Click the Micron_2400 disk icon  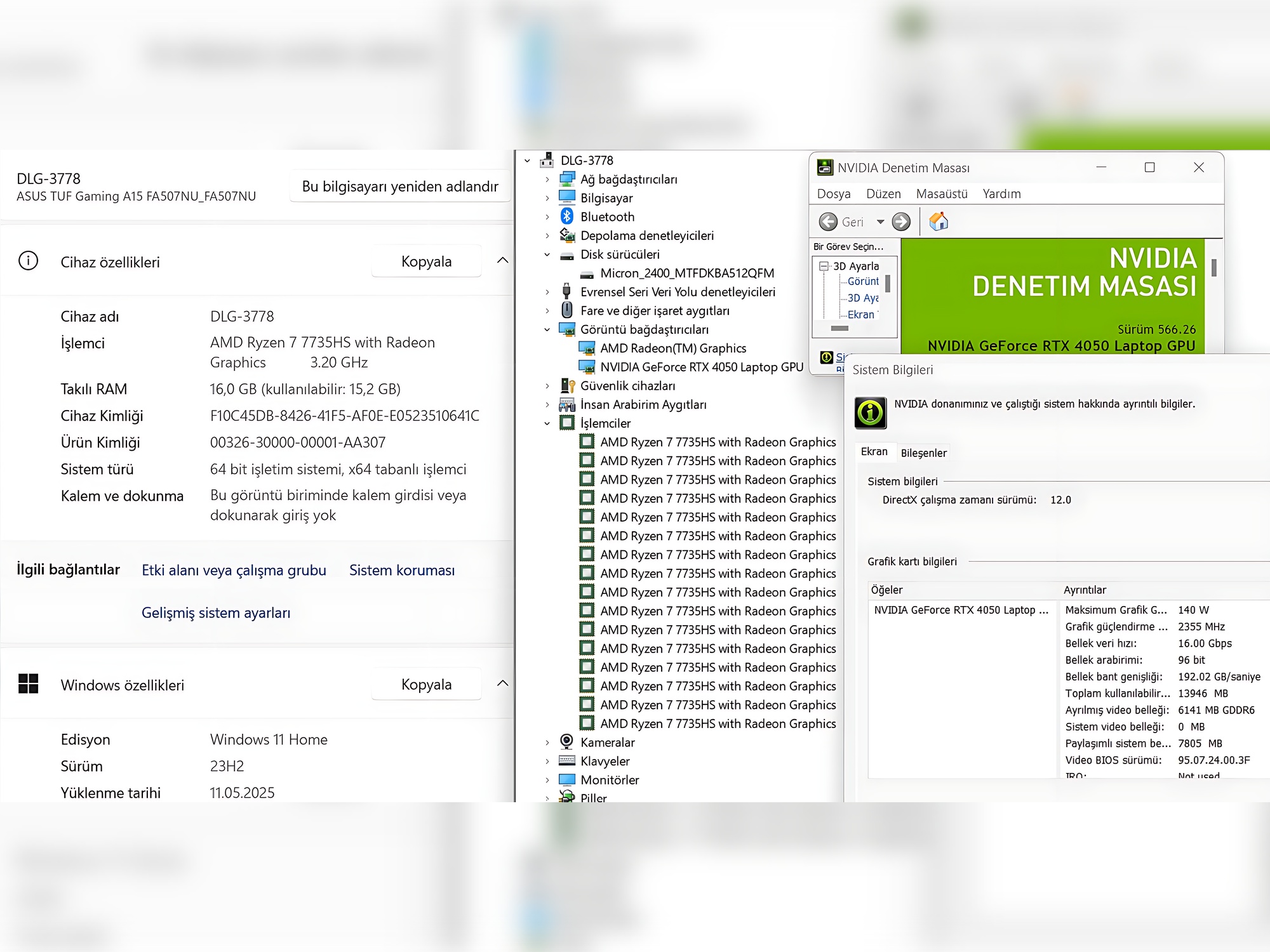pos(587,274)
